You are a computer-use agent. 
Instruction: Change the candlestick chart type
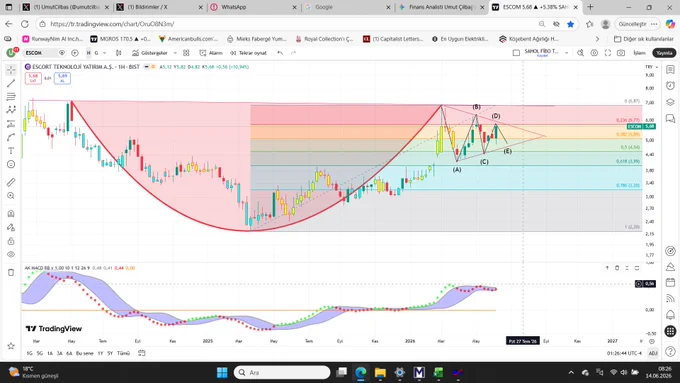[118, 53]
